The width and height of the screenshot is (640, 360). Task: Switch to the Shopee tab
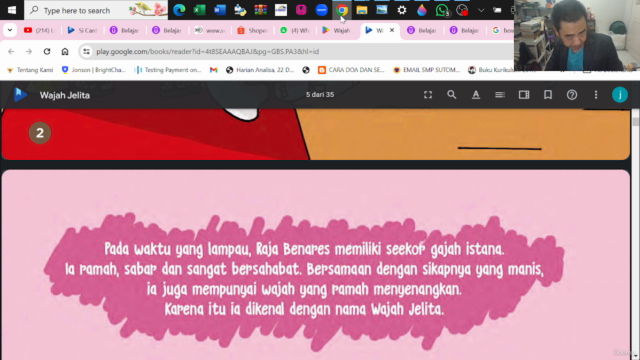252,30
